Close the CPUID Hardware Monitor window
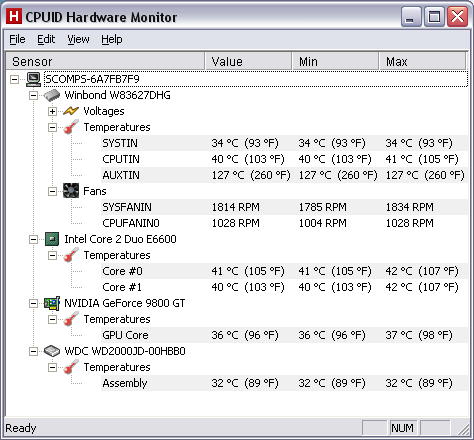The image size is (474, 440). (x=457, y=17)
